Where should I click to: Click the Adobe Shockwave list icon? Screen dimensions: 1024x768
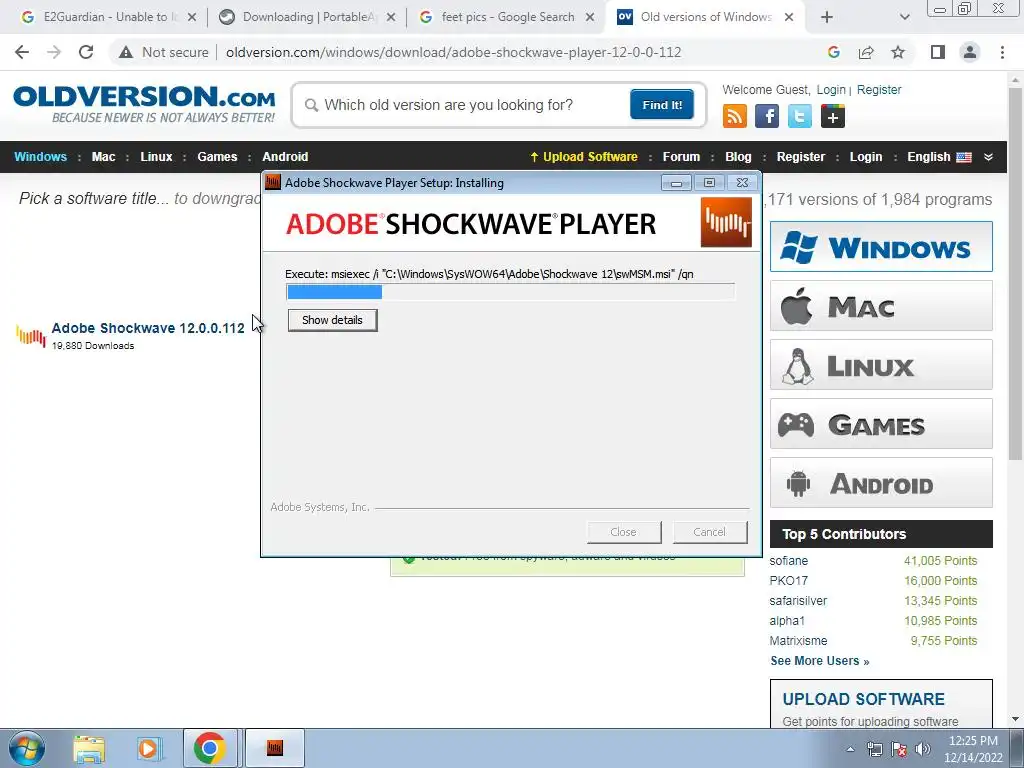tap(31, 336)
